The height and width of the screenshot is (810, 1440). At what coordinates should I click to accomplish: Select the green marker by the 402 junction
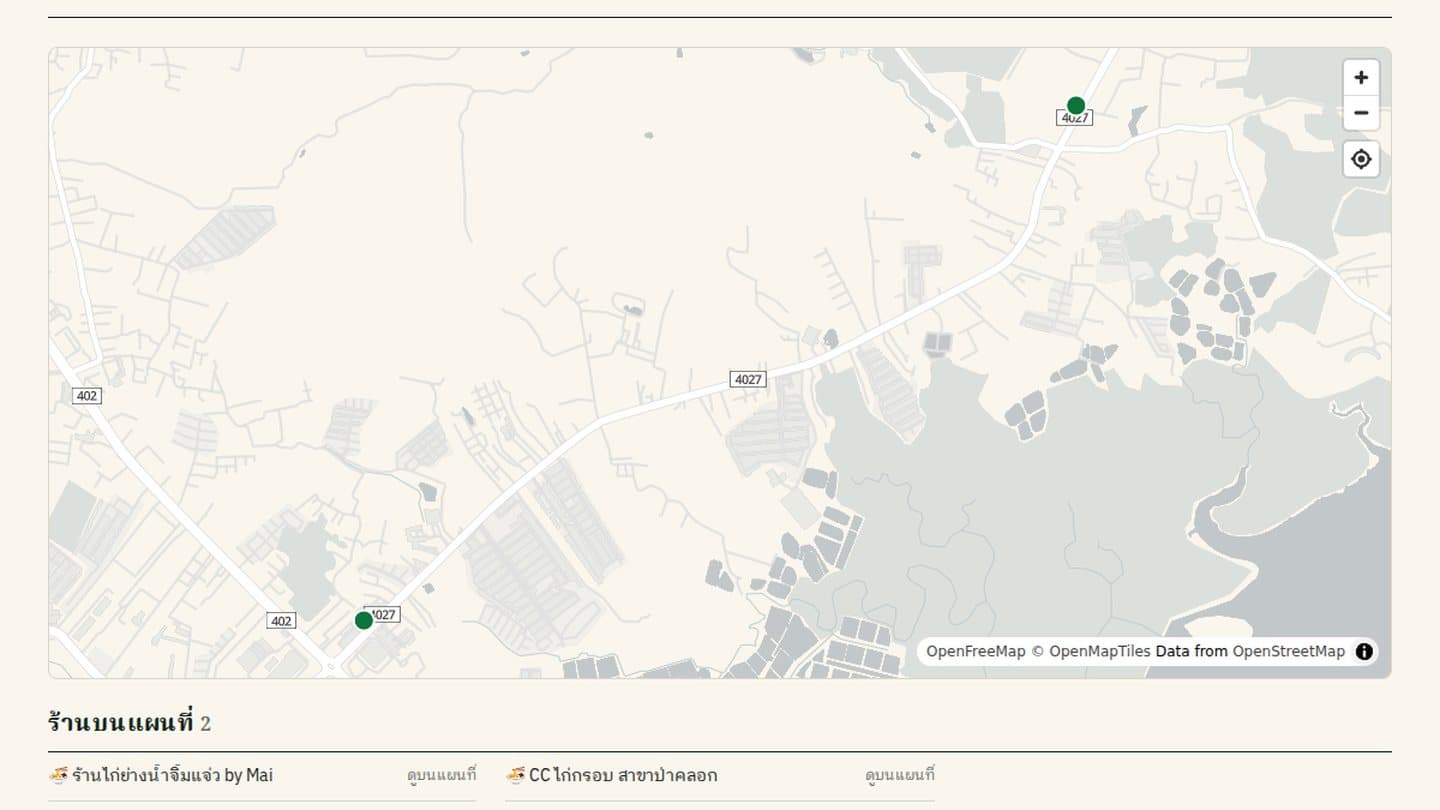[x=364, y=620]
